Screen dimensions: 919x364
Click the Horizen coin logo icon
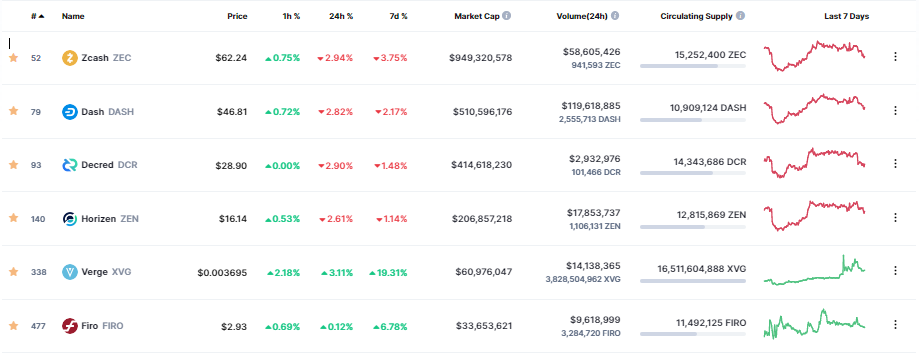[x=70, y=219]
